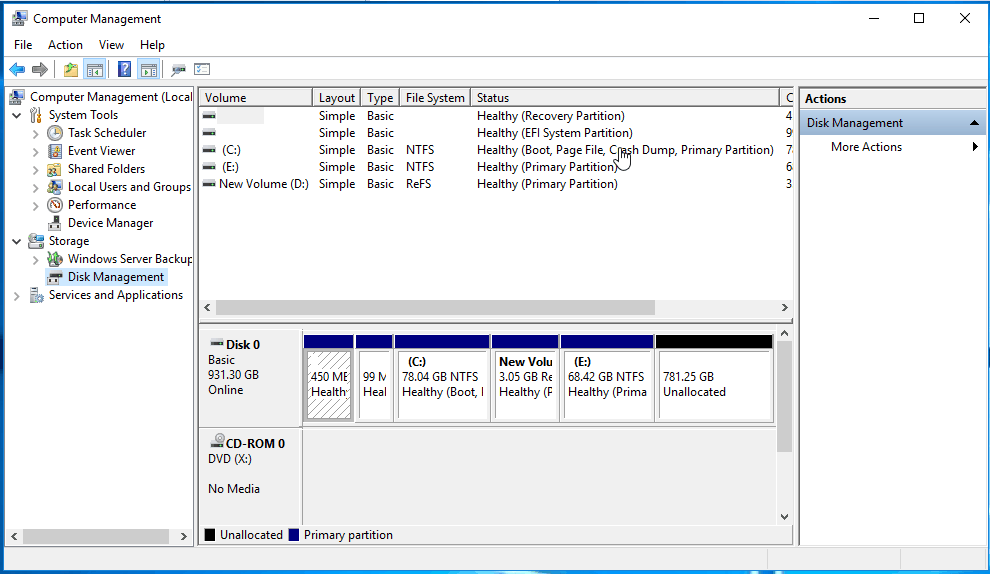Open the Help menu

[x=152, y=45]
